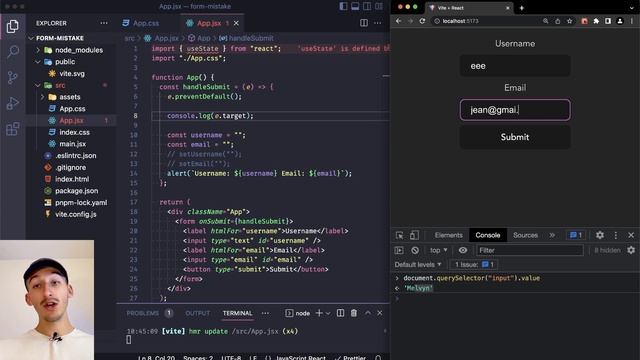Screen dimensions: 640x360
Task: Toggle primary sidebar layout icon
Action: pos(344,6)
